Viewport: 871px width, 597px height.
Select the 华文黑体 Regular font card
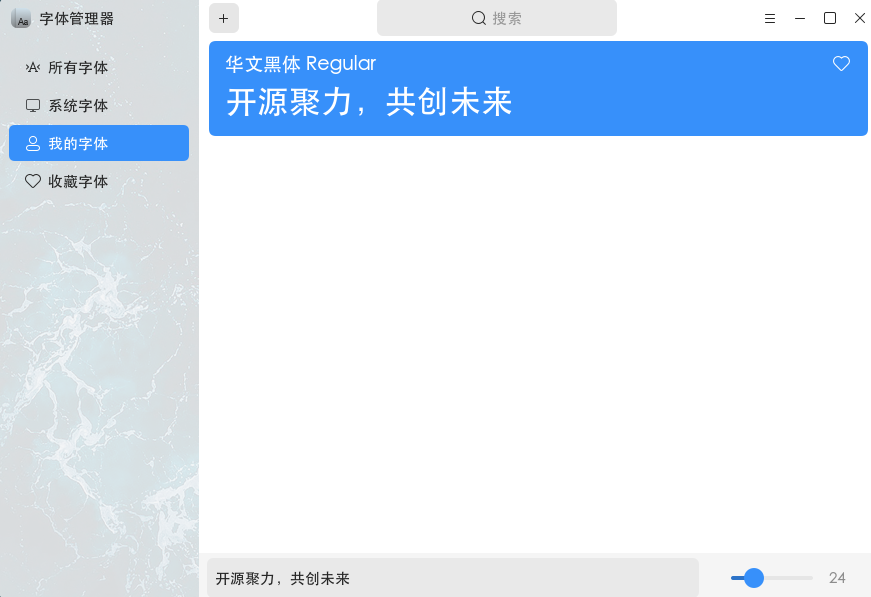click(538, 88)
